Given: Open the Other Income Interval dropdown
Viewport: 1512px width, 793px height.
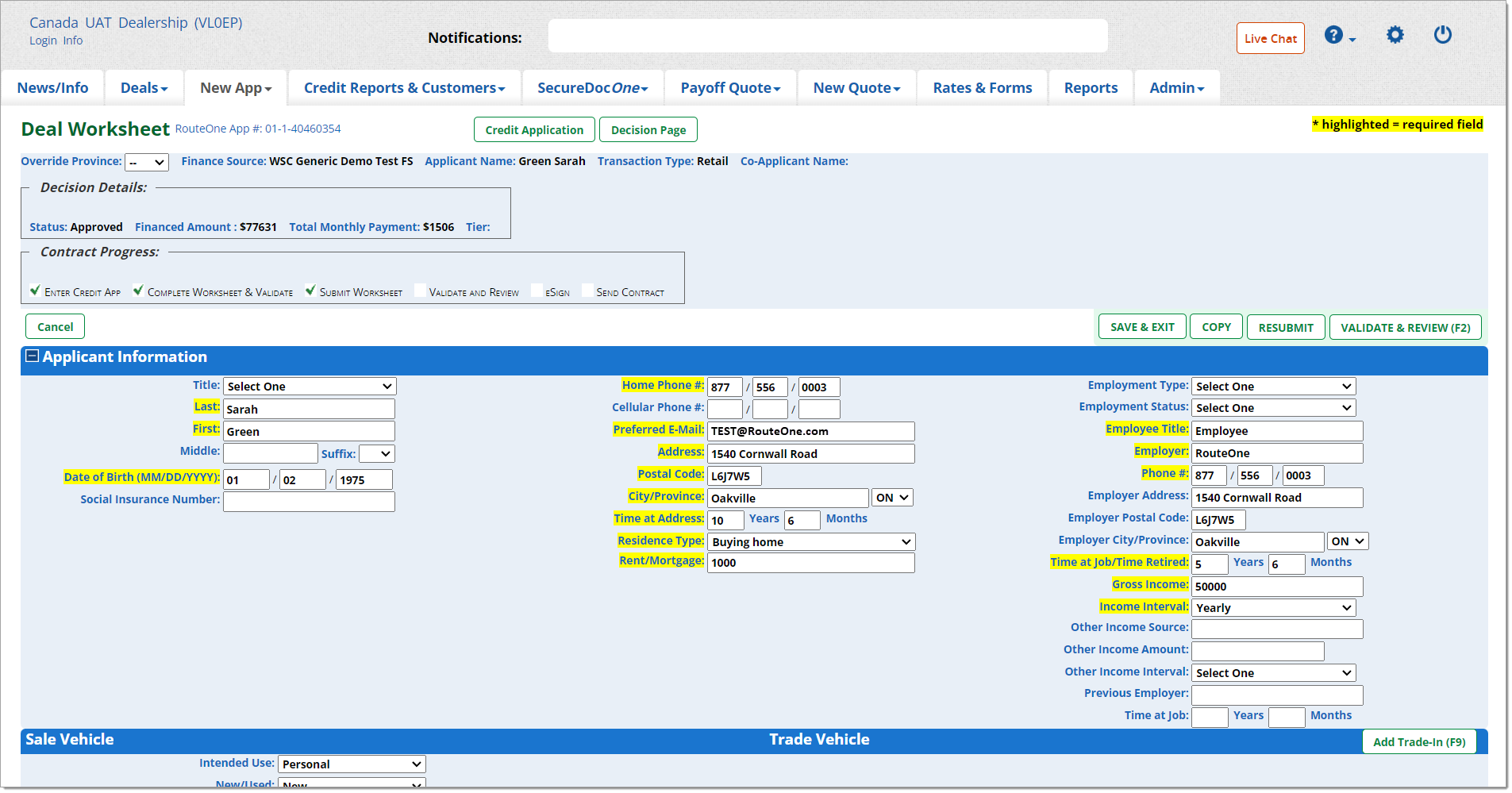Looking at the screenshot, I should click(x=1273, y=673).
